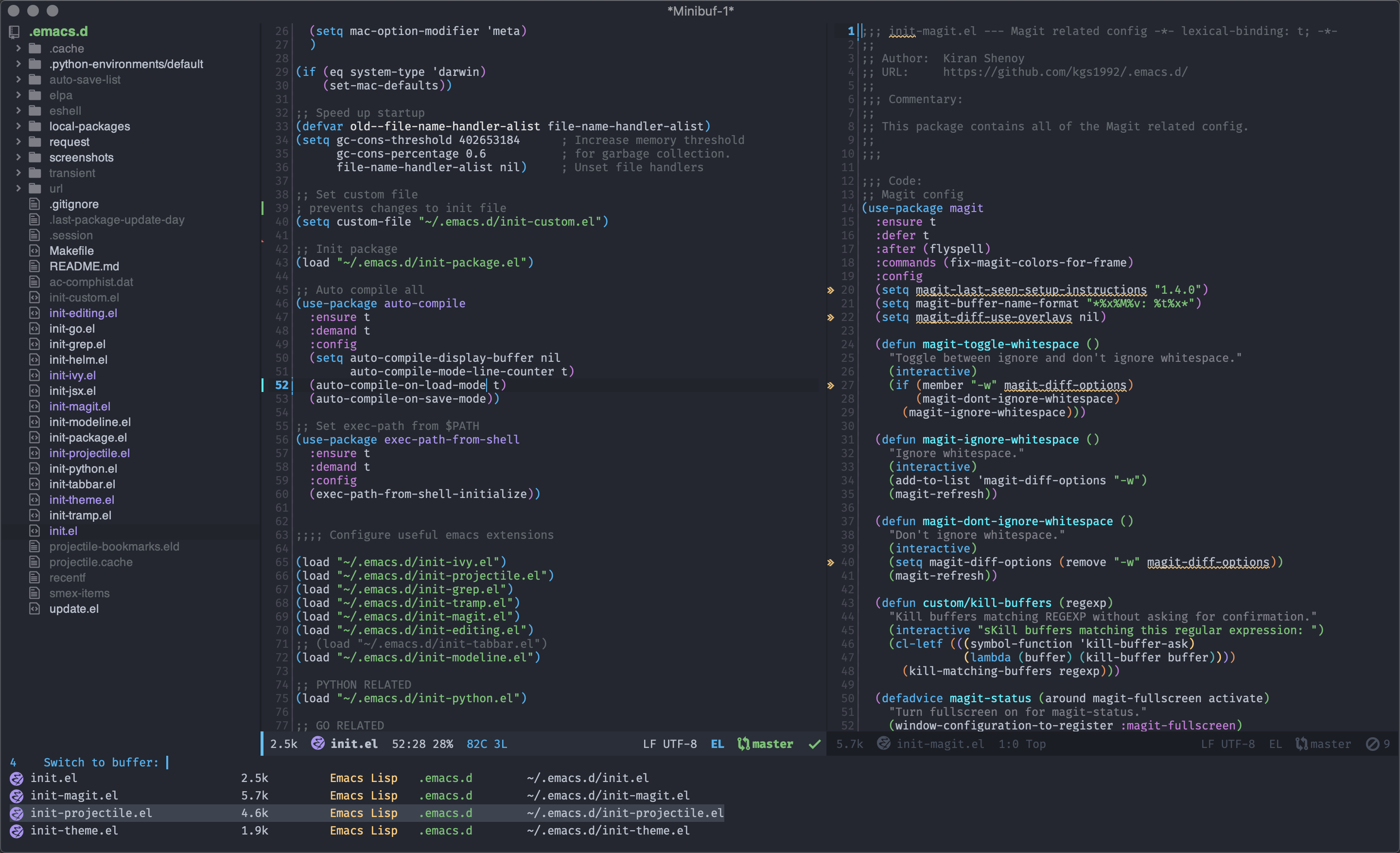1400x853 pixels.
Task: Click the icon beside init-theme.el buffer candidate
Action: coord(17,831)
